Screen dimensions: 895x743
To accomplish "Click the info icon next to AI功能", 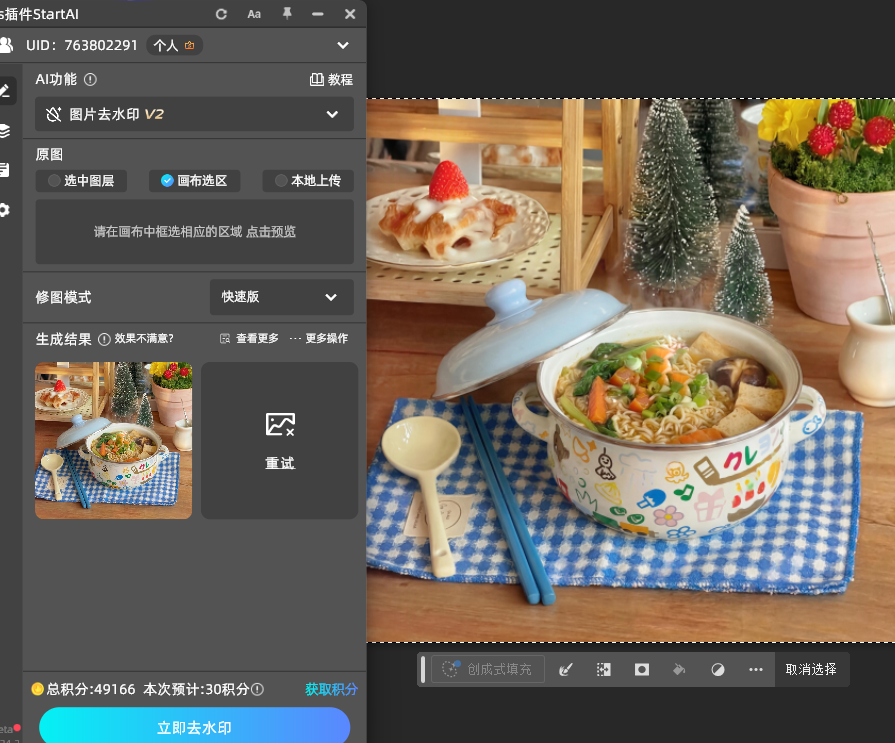I will click(90, 79).
